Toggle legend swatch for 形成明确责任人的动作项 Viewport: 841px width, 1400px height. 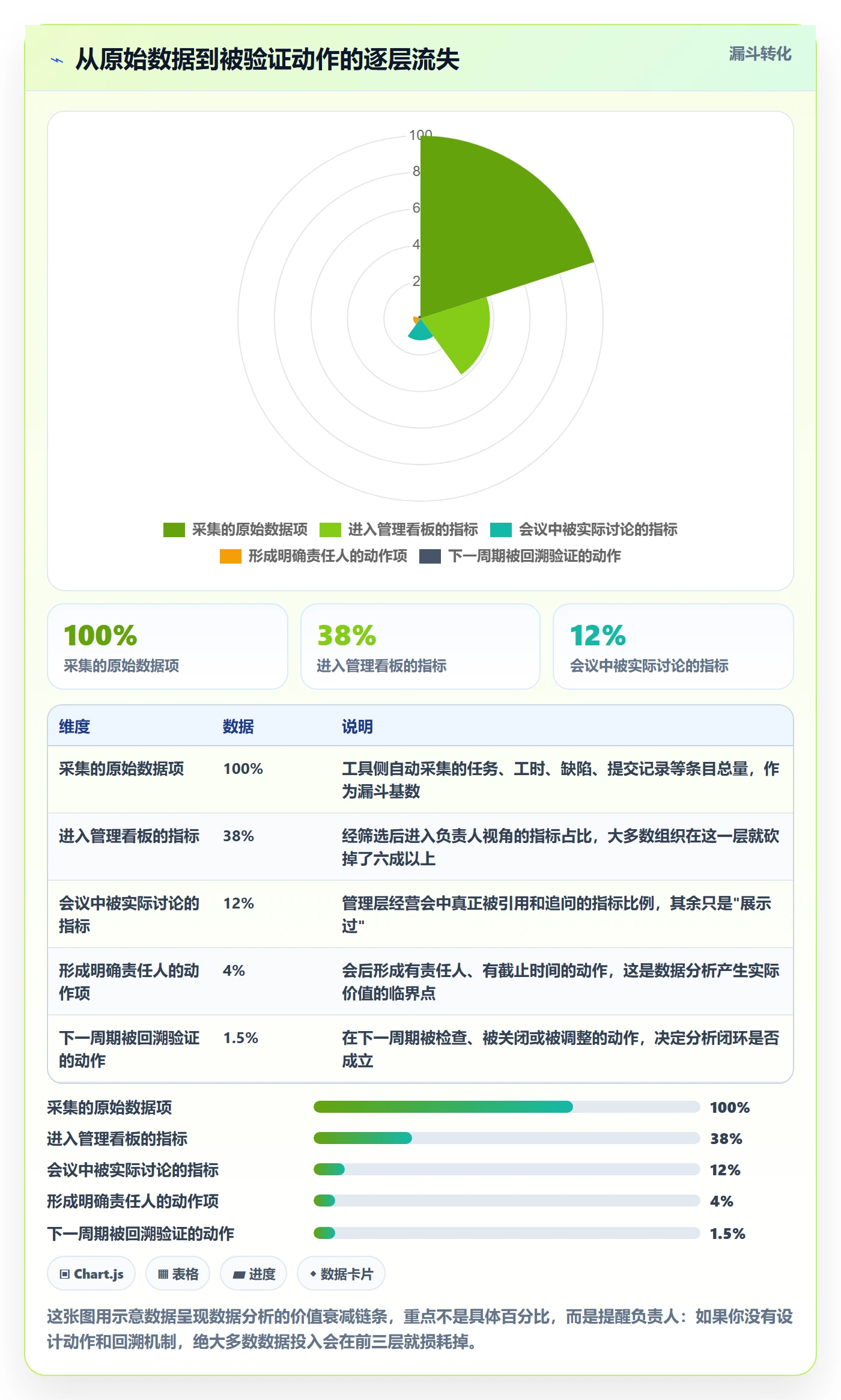[x=231, y=556]
